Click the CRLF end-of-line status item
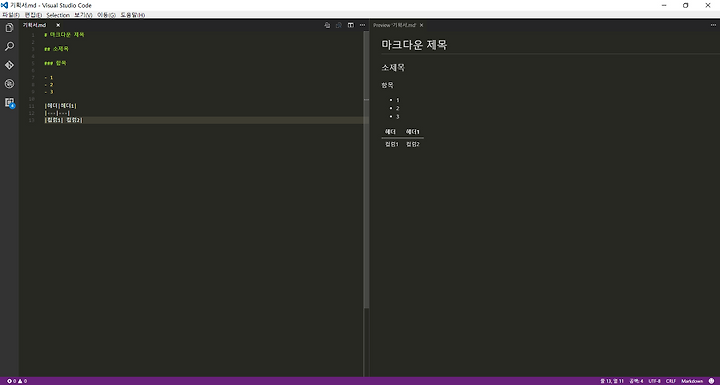The height and width of the screenshot is (385, 720). [x=670, y=381]
